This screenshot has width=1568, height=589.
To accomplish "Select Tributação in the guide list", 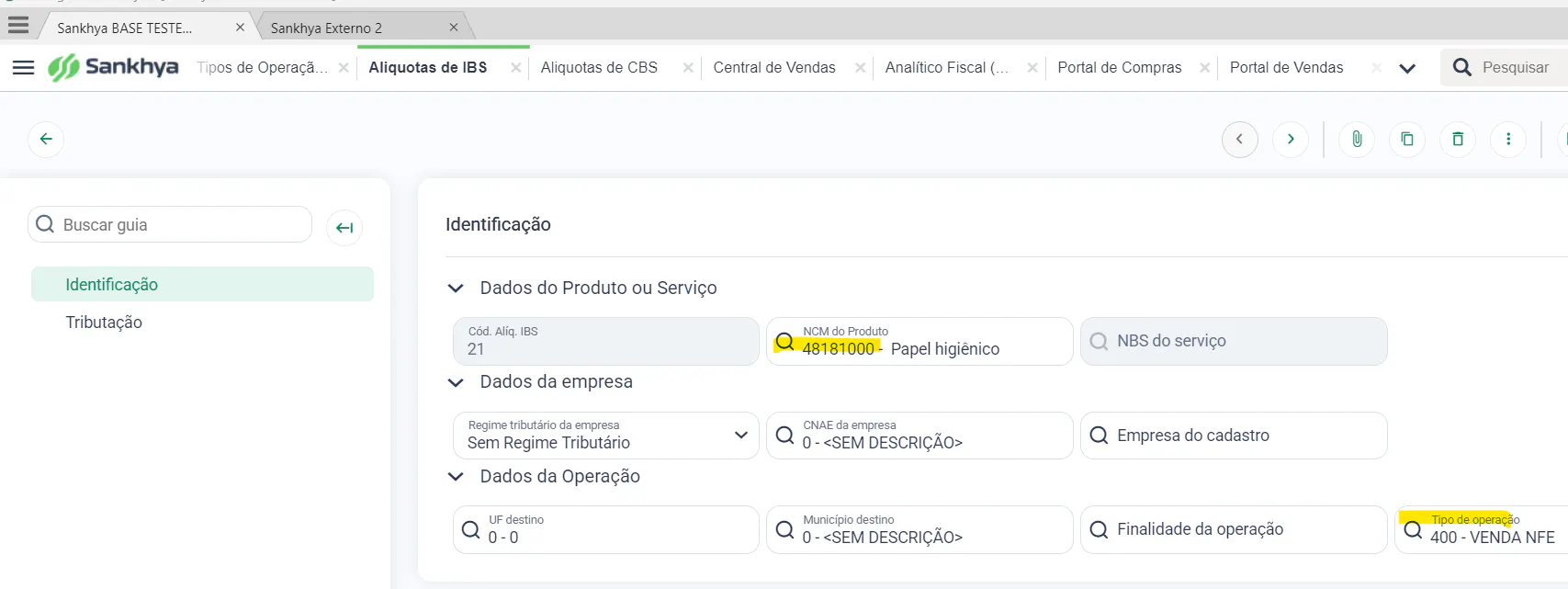I will point(104,323).
